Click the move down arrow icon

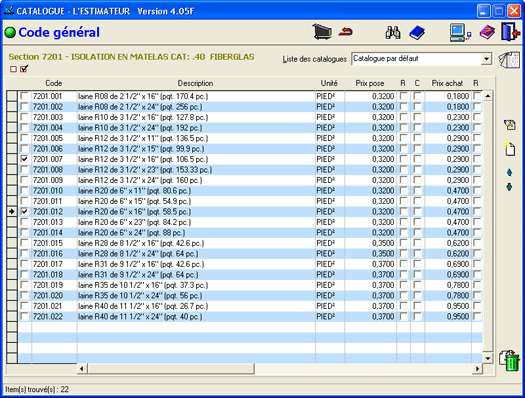point(509,187)
